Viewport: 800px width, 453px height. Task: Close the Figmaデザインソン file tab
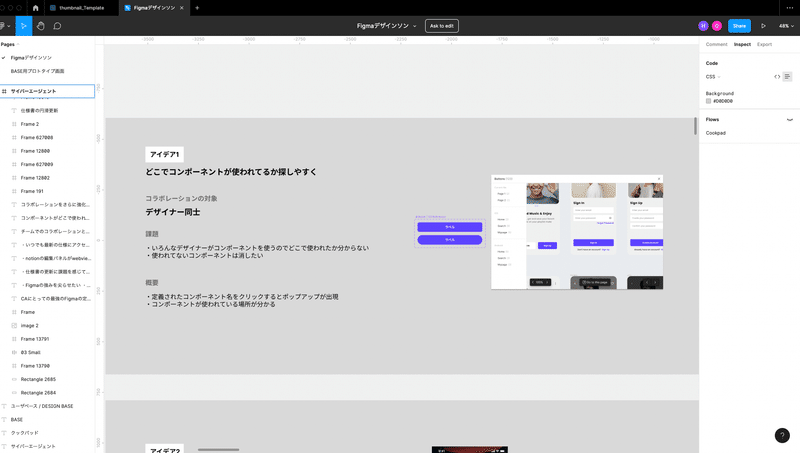click(182, 8)
